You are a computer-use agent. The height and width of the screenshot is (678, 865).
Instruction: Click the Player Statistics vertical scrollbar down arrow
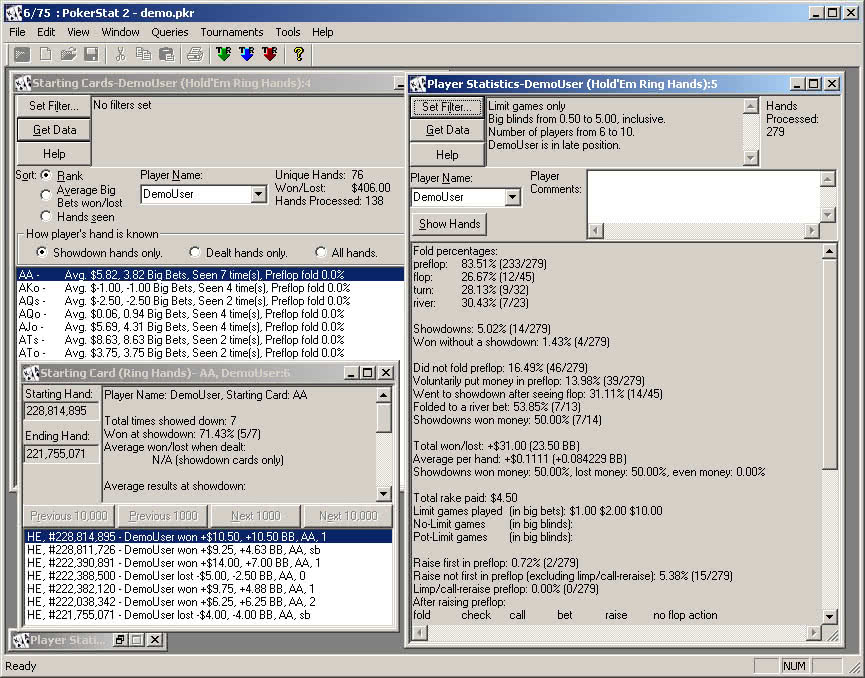(829, 617)
